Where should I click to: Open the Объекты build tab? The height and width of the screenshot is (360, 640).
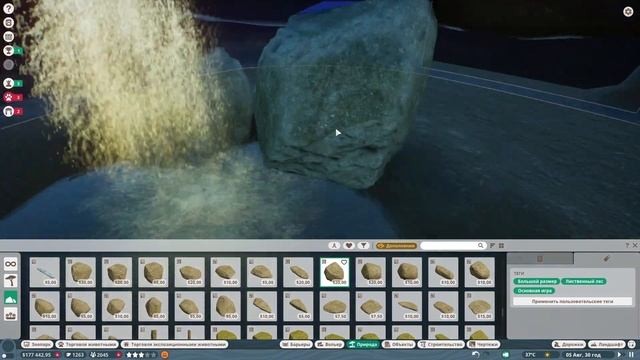click(x=398, y=344)
